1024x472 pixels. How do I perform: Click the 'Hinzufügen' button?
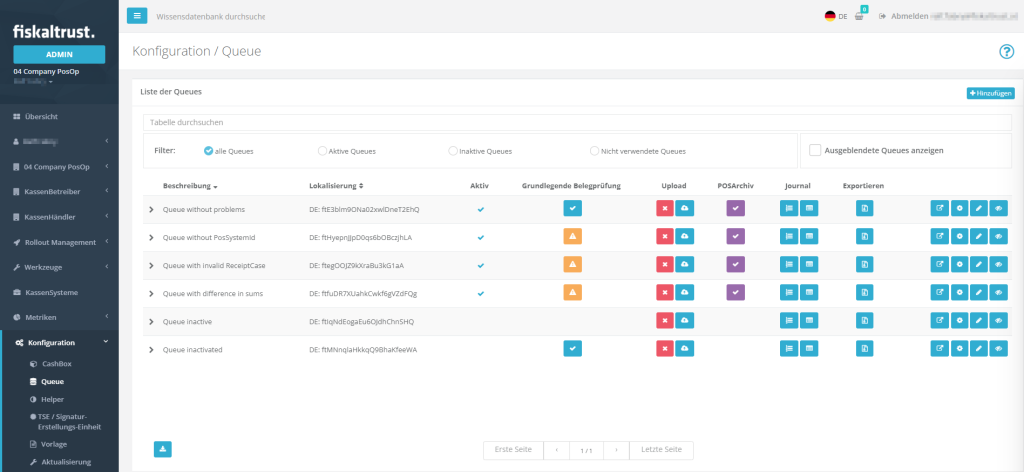(990, 93)
